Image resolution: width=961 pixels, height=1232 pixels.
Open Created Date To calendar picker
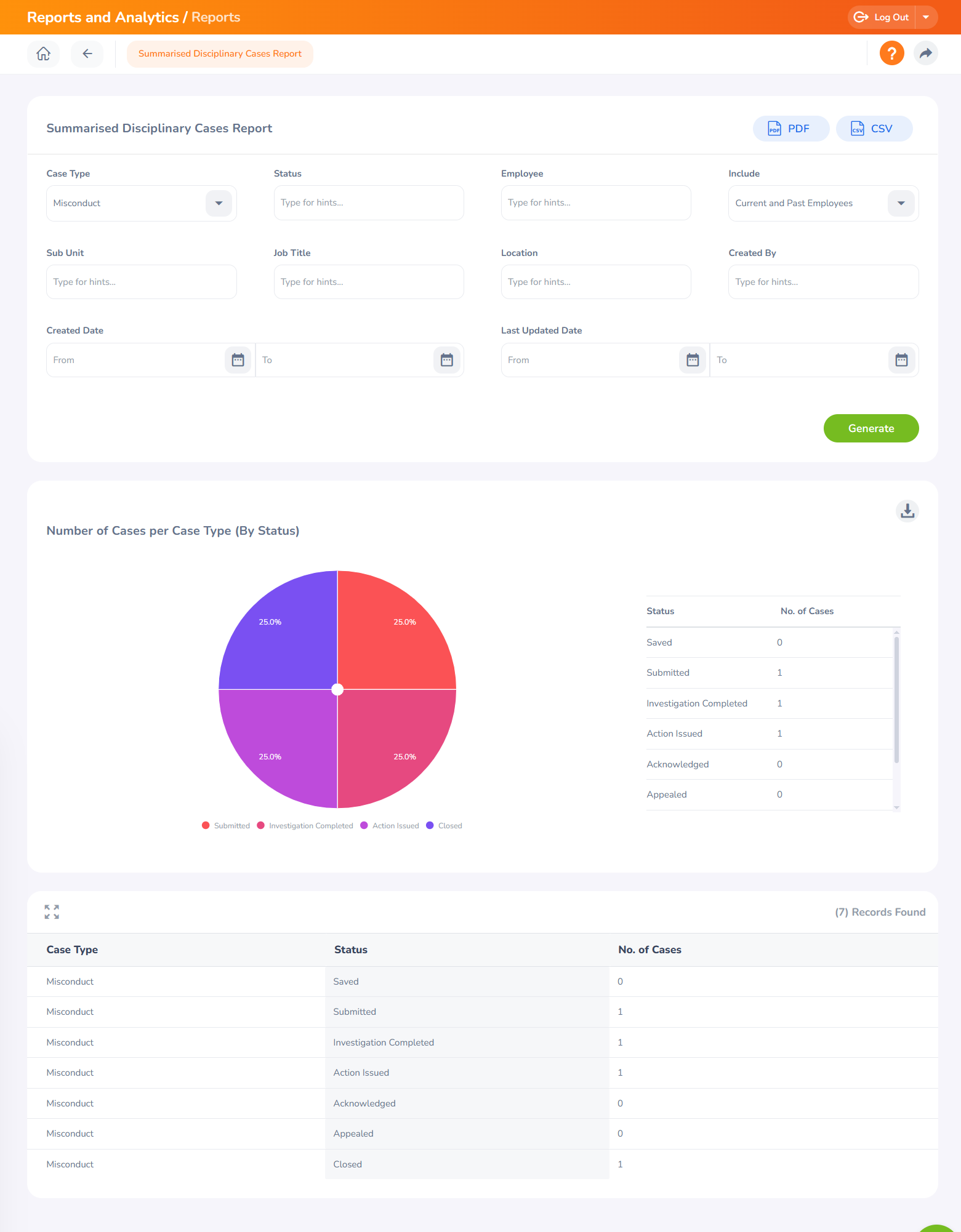point(447,360)
